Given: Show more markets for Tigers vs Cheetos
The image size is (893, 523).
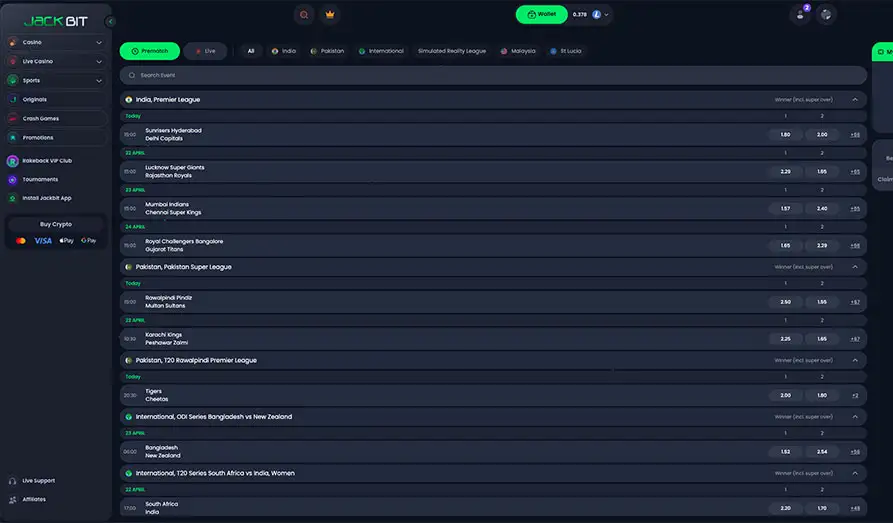Looking at the screenshot, I should (855, 396).
